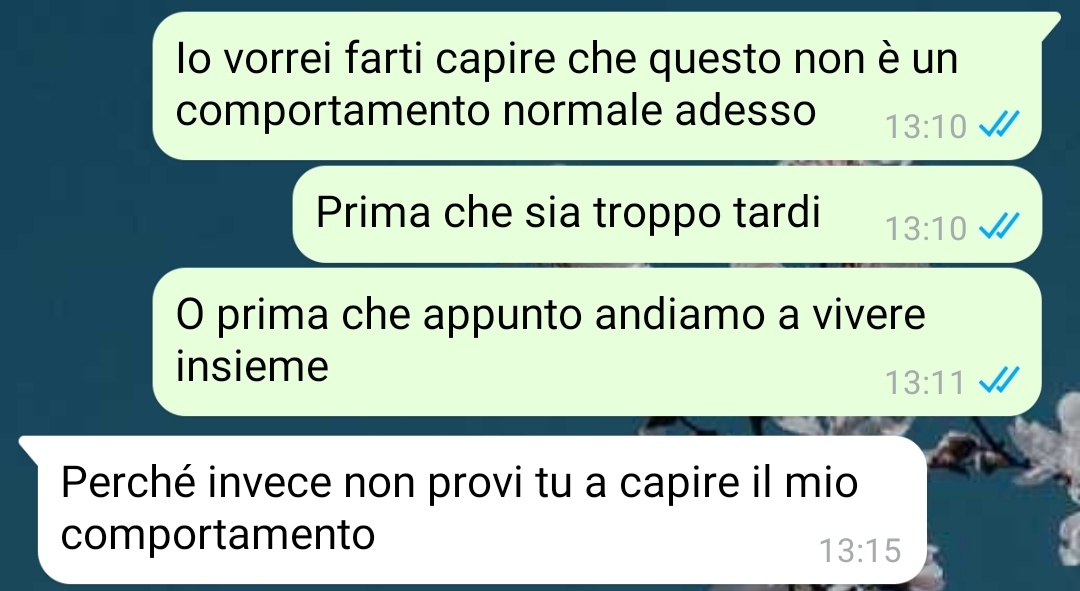Image resolution: width=1080 pixels, height=591 pixels.
Task: Tap the 13:11 timestamp
Action: tap(924, 382)
